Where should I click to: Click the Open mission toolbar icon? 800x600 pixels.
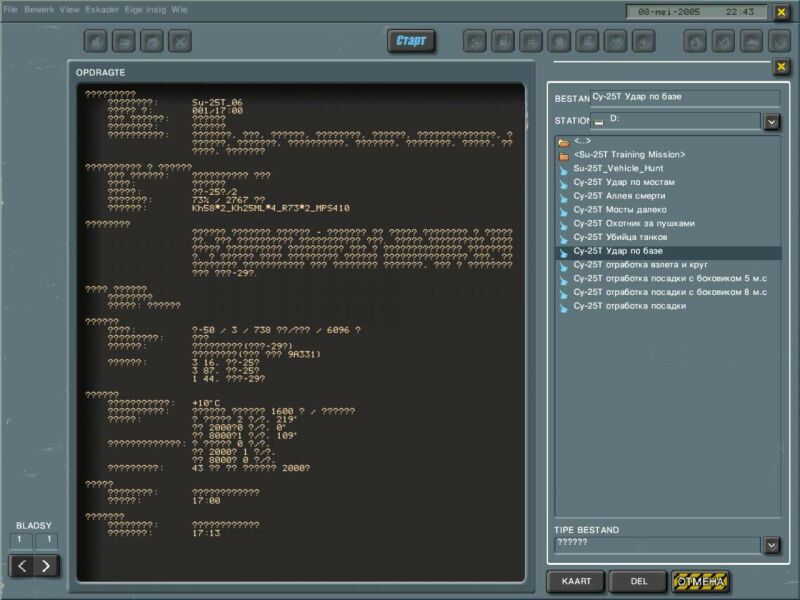[123, 41]
